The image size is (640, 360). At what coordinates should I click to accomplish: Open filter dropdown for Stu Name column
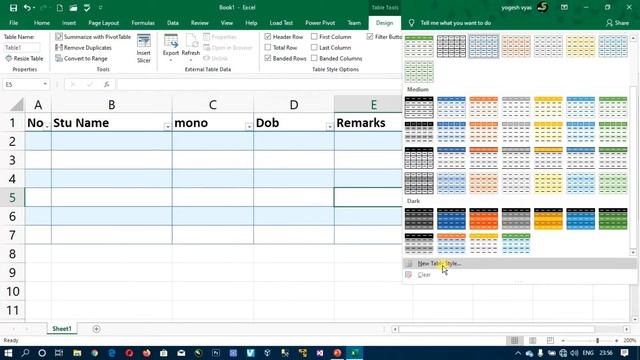point(167,127)
